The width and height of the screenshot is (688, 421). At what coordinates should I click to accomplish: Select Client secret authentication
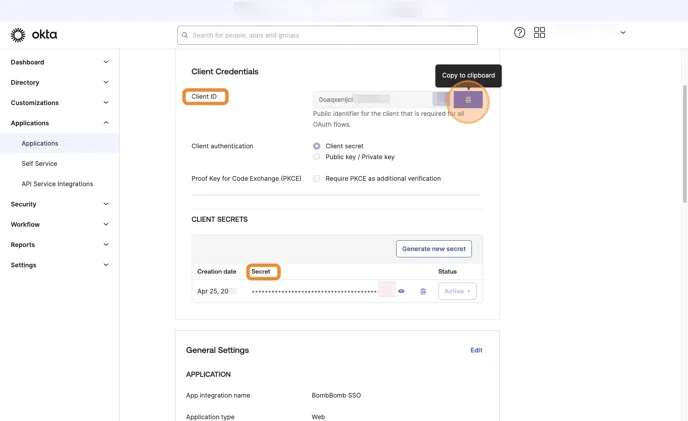coord(316,146)
